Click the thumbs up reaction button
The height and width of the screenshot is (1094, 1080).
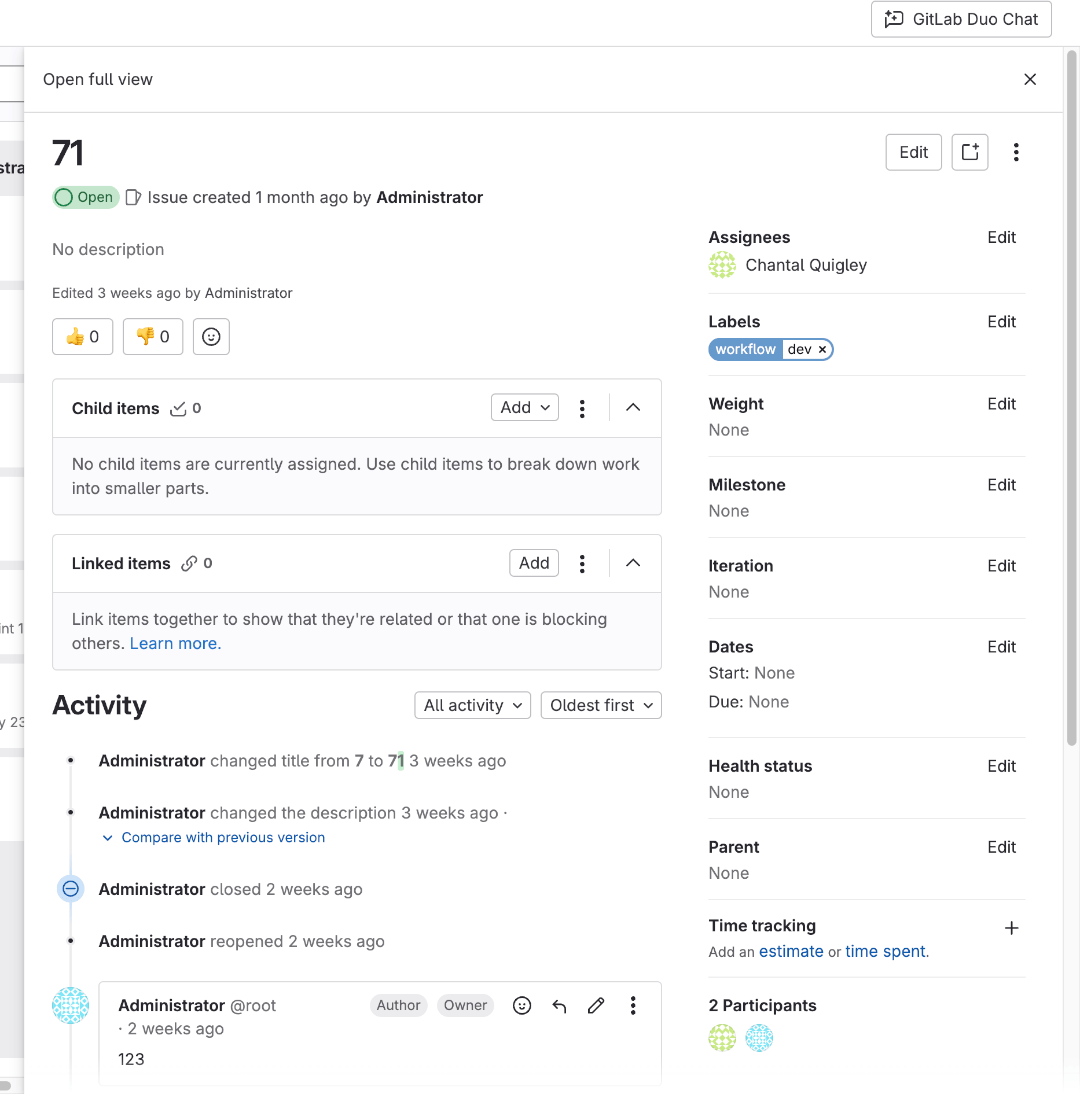(x=82, y=337)
